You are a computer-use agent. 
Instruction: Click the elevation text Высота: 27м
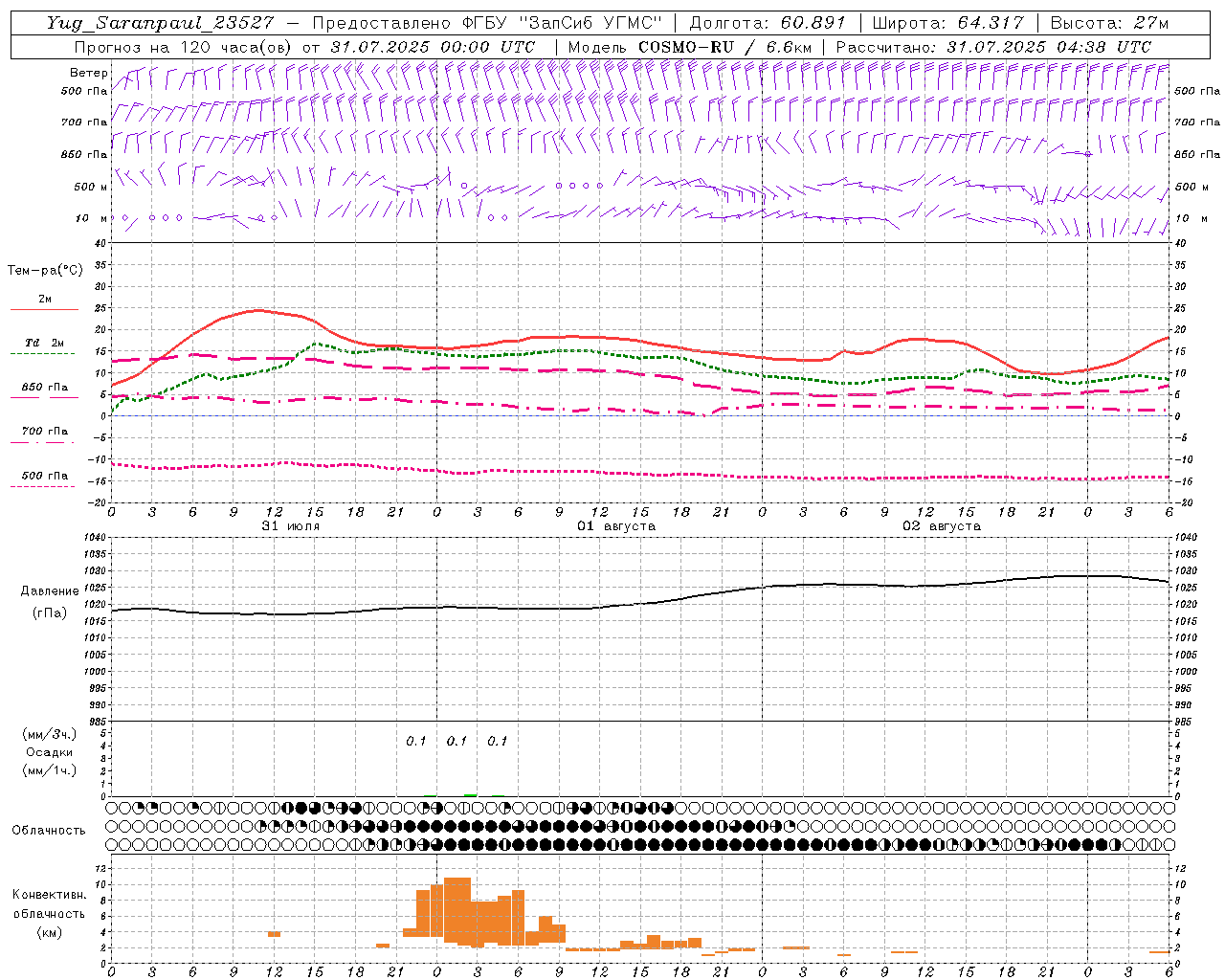(x=1109, y=23)
